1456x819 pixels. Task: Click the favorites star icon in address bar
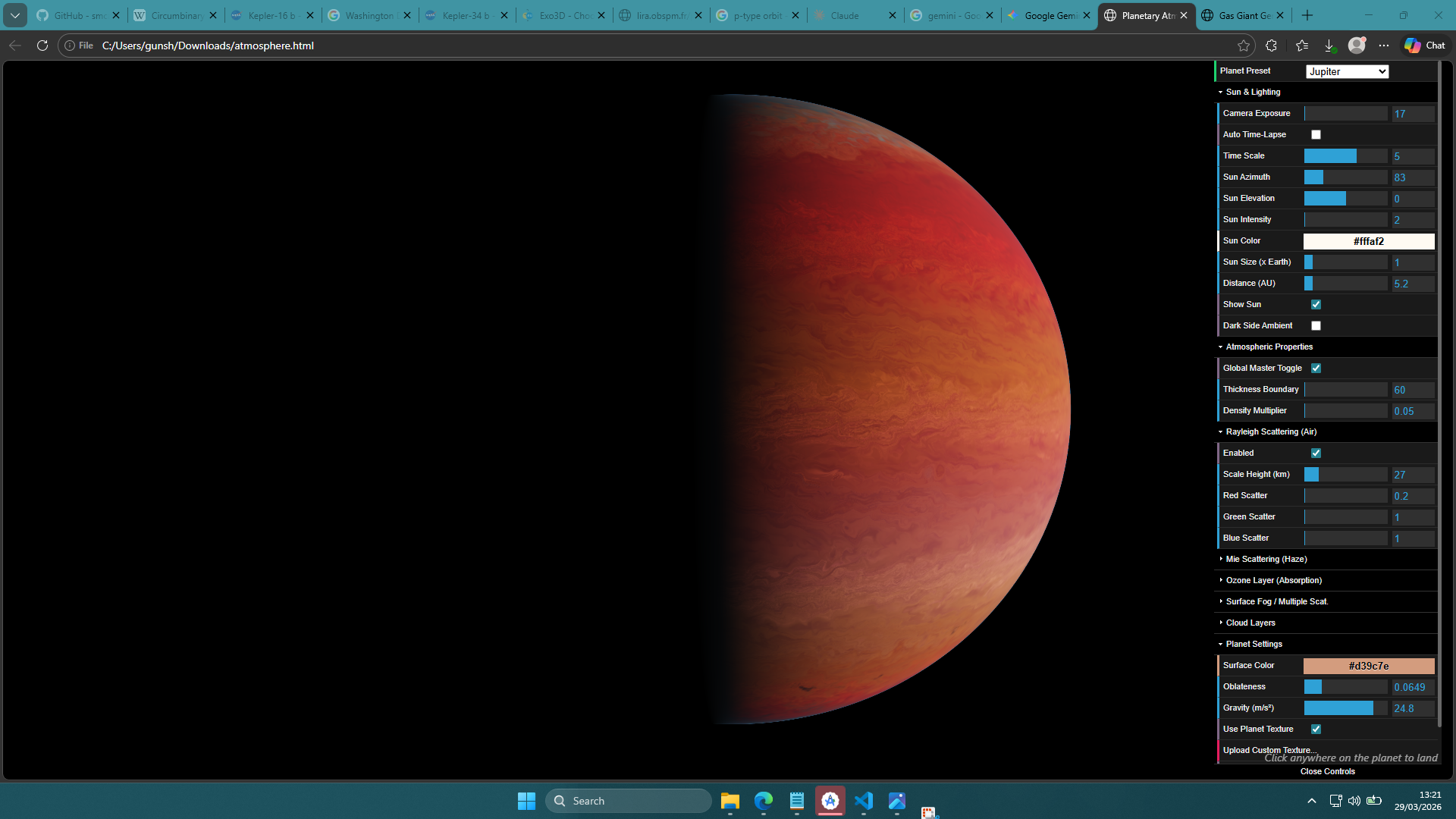(x=1244, y=45)
